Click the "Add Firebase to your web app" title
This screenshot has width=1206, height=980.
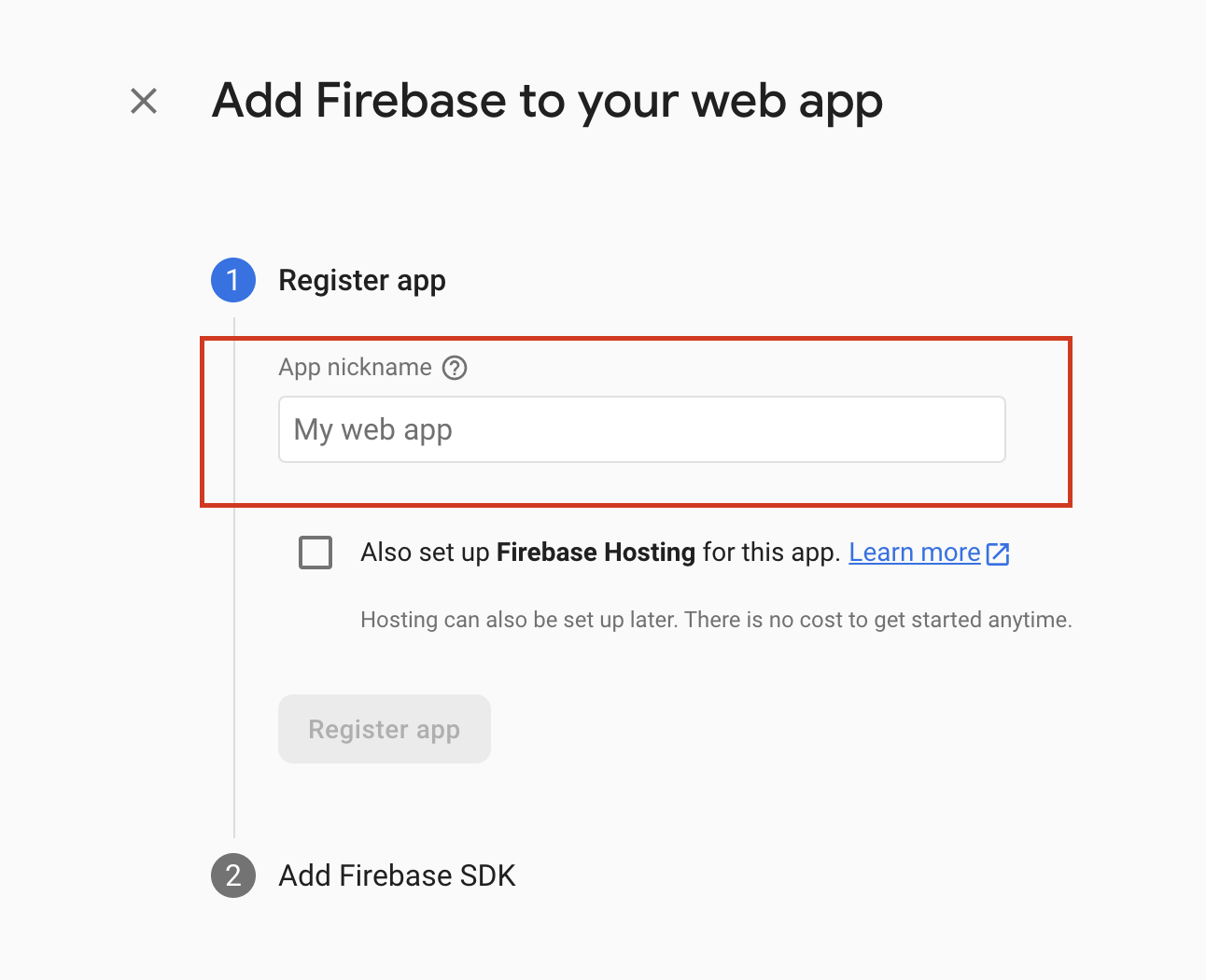click(x=547, y=101)
